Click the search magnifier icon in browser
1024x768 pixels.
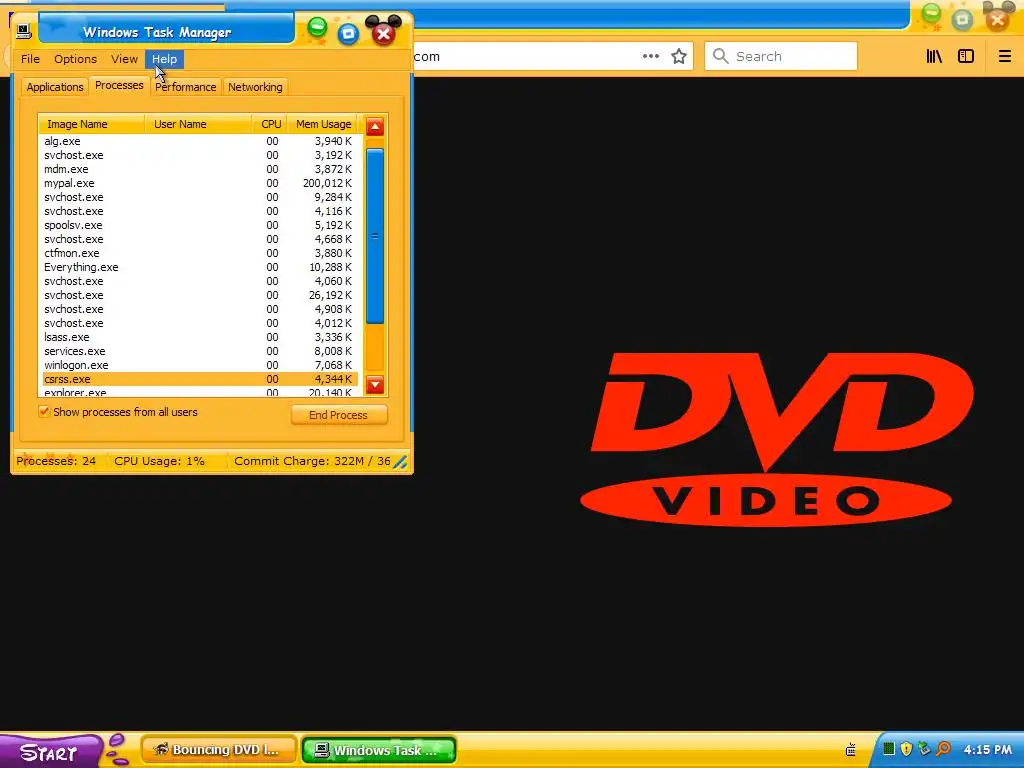720,56
